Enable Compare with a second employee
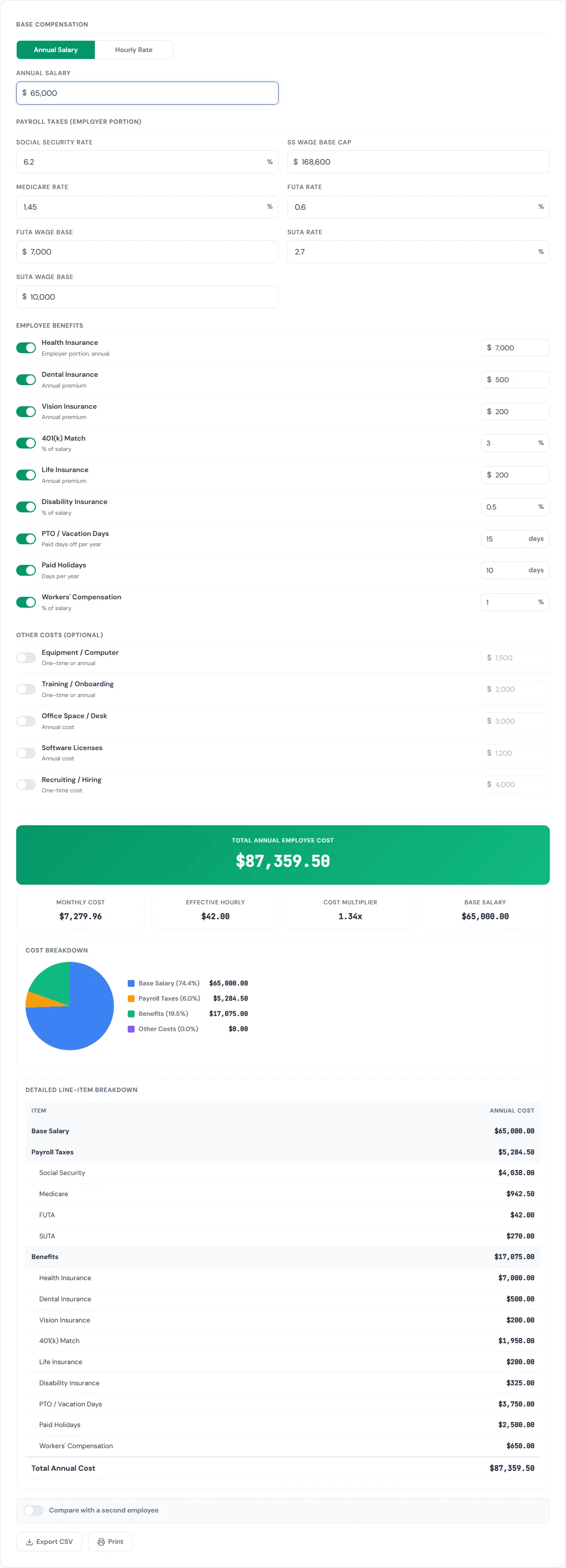This screenshot has width=566, height=1568. click(x=33, y=1510)
